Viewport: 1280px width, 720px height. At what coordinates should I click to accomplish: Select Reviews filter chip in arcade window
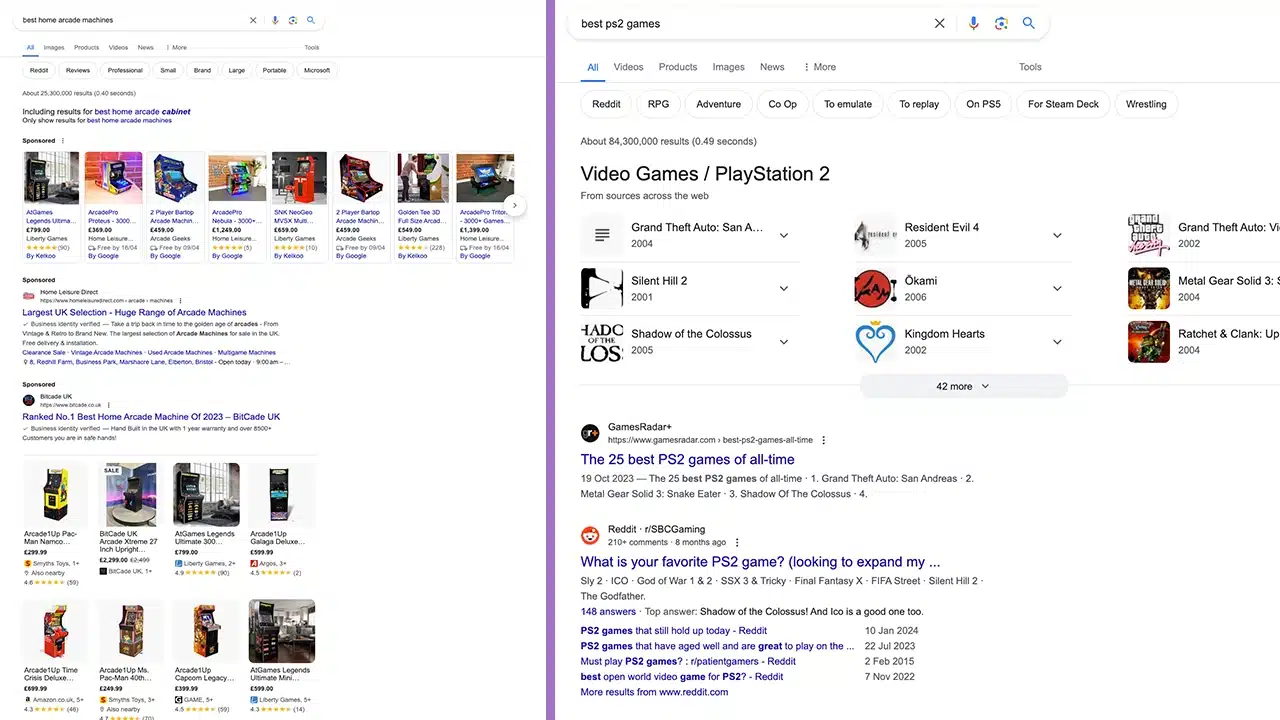click(x=78, y=70)
